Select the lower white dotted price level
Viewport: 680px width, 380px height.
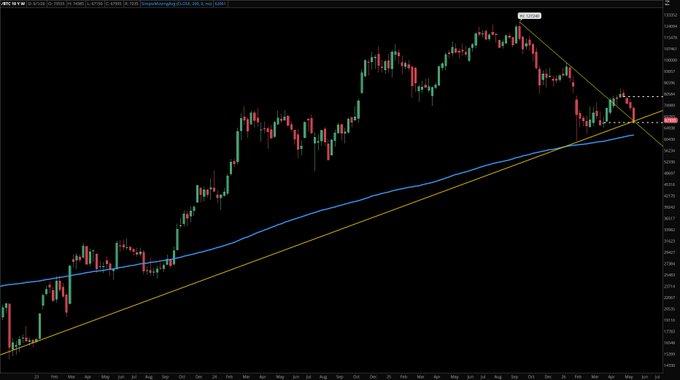633,122
